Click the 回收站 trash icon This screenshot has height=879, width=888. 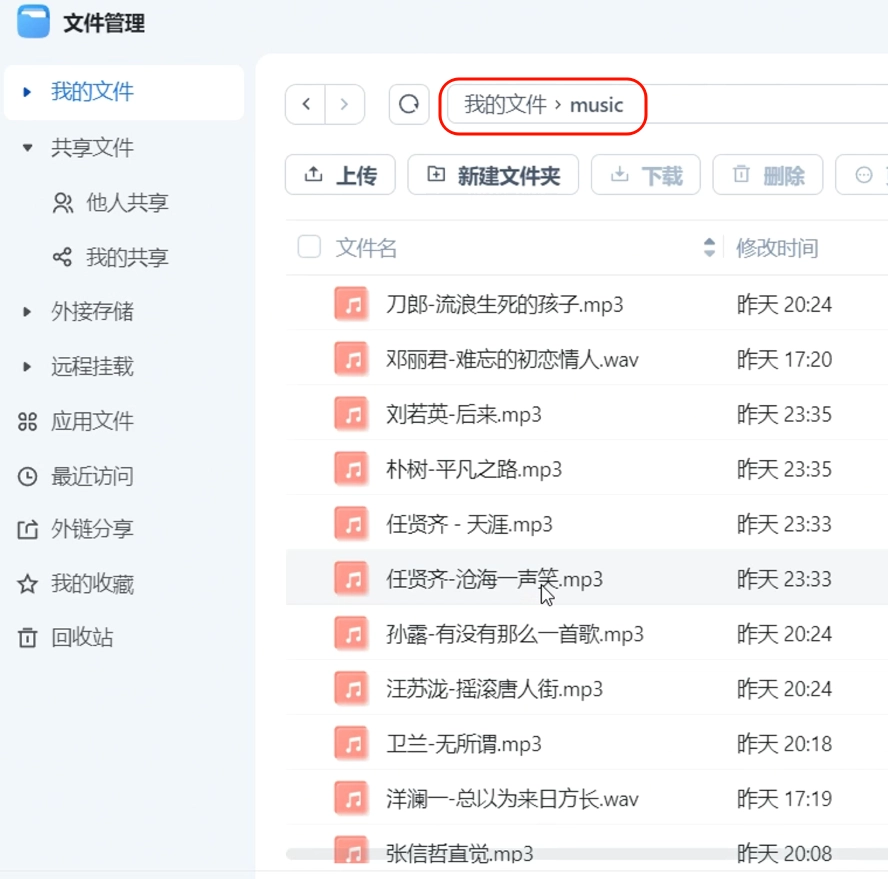pos(27,638)
